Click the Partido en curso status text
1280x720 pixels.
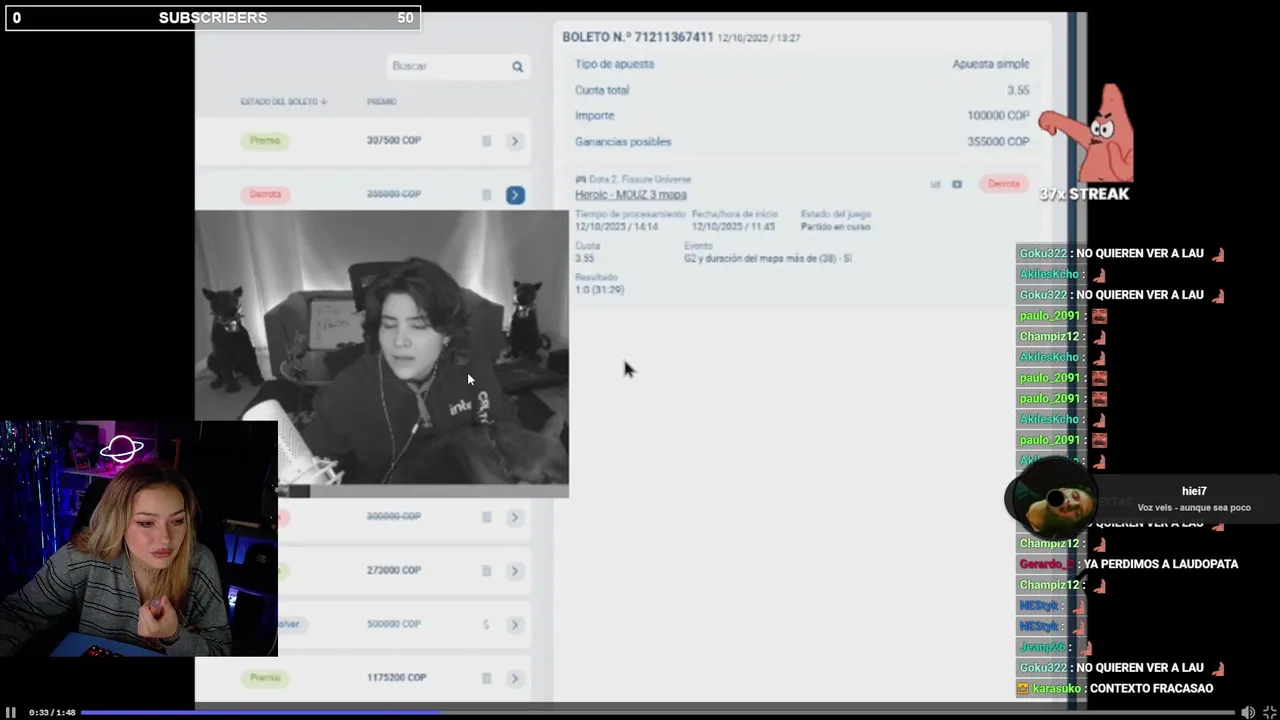pos(835,227)
